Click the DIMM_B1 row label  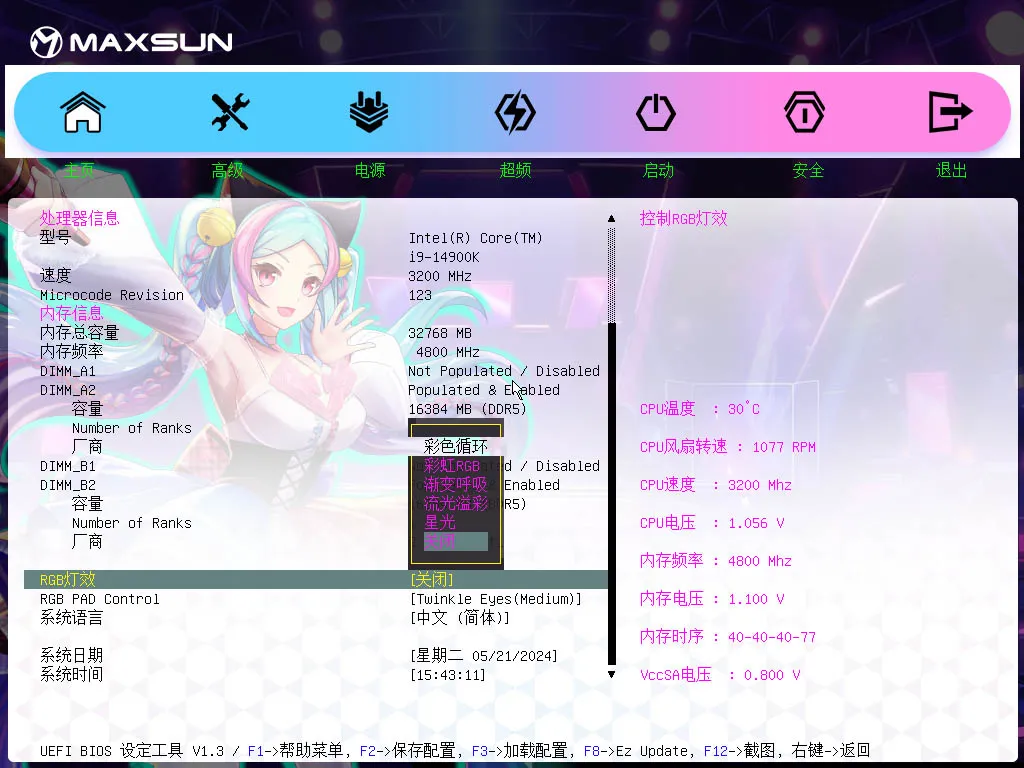tap(67, 466)
